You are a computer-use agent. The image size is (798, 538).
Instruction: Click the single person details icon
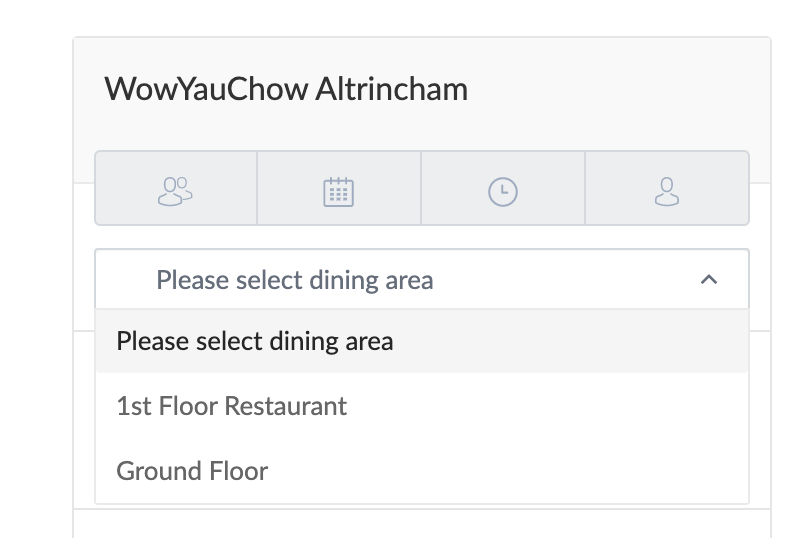pos(667,191)
